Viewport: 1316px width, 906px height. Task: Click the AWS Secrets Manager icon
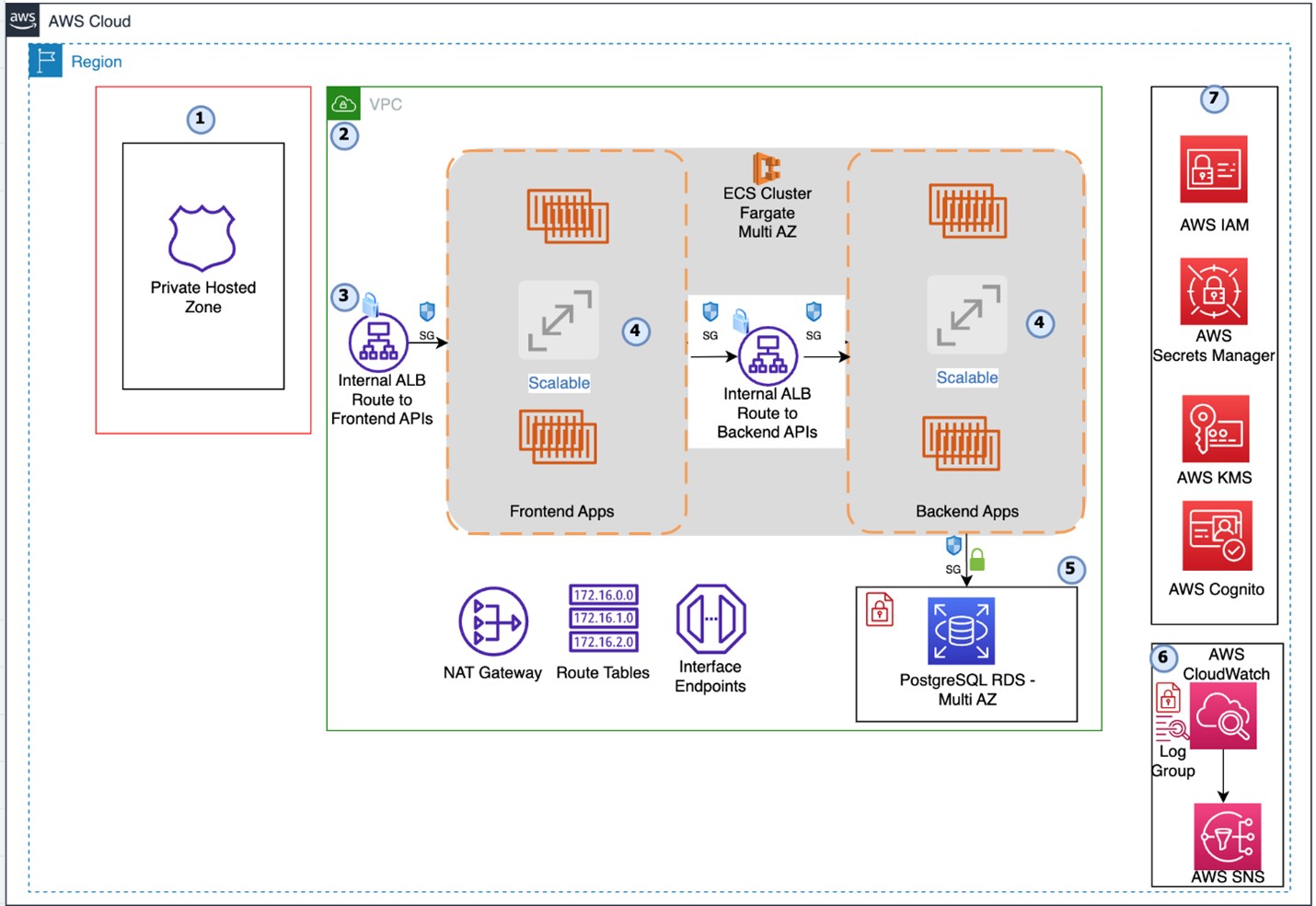coord(1214,291)
